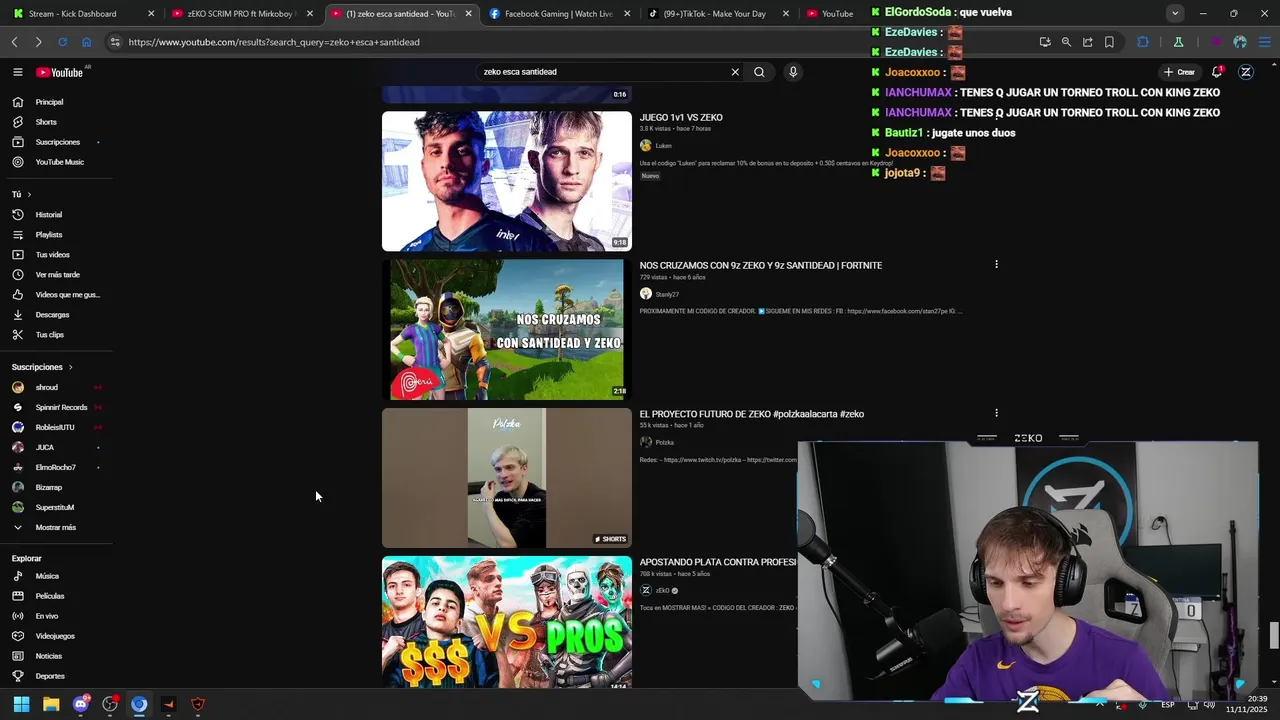Open Música in Explorar
This screenshot has height=720, width=1280.
tap(56, 576)
